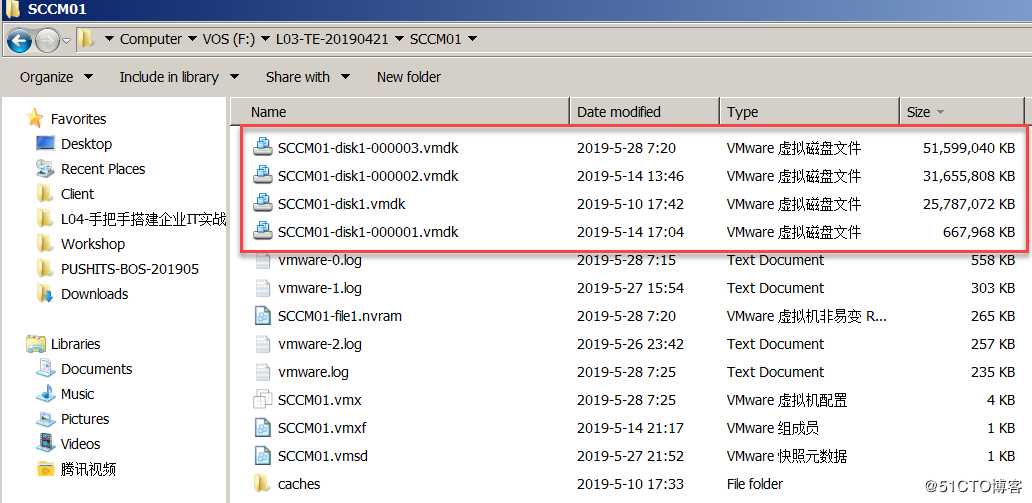Sort by the Date modified column
Viewport: 1032px width, 503px height.
644,112
